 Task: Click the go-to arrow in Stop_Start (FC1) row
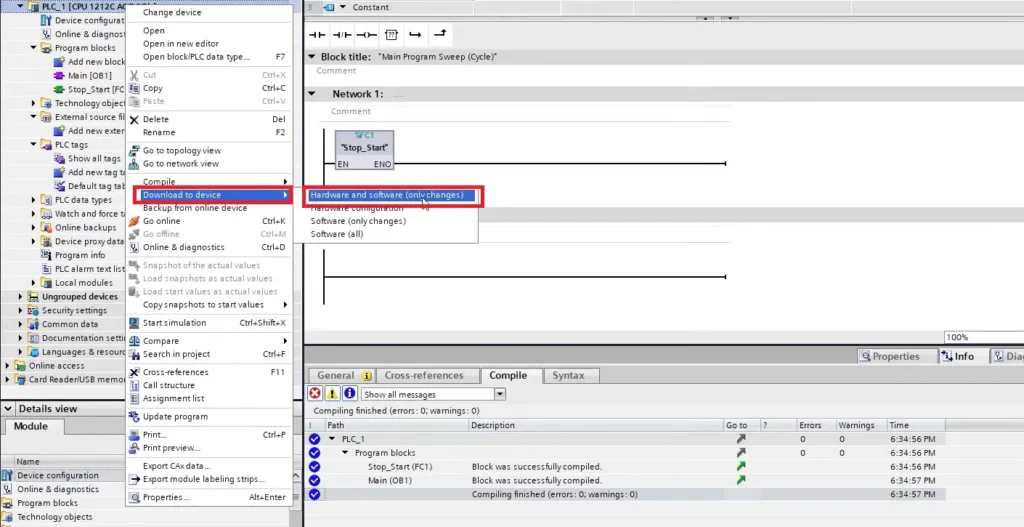pos(741,466)
